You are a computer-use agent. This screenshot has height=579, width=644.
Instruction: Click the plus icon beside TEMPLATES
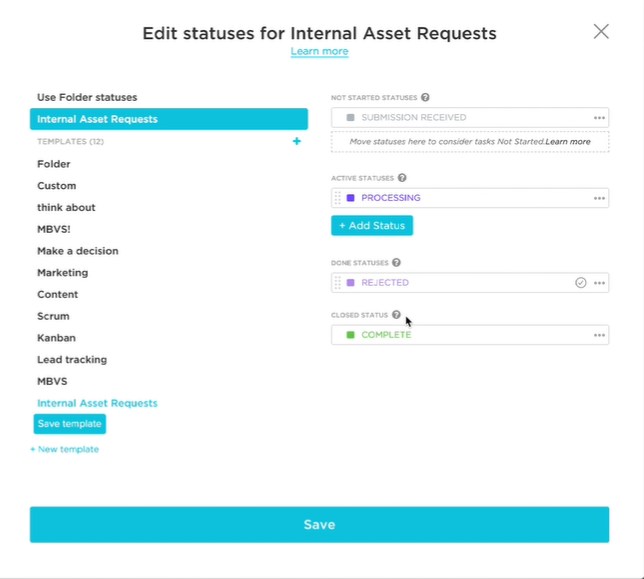pyautogui.click(x=297, y=141)
